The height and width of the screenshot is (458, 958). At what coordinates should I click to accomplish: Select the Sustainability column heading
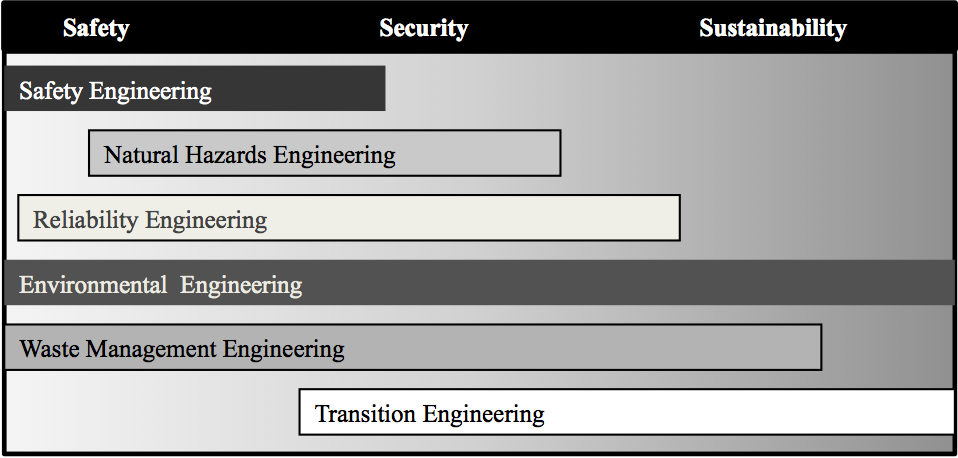coord(772,29)
